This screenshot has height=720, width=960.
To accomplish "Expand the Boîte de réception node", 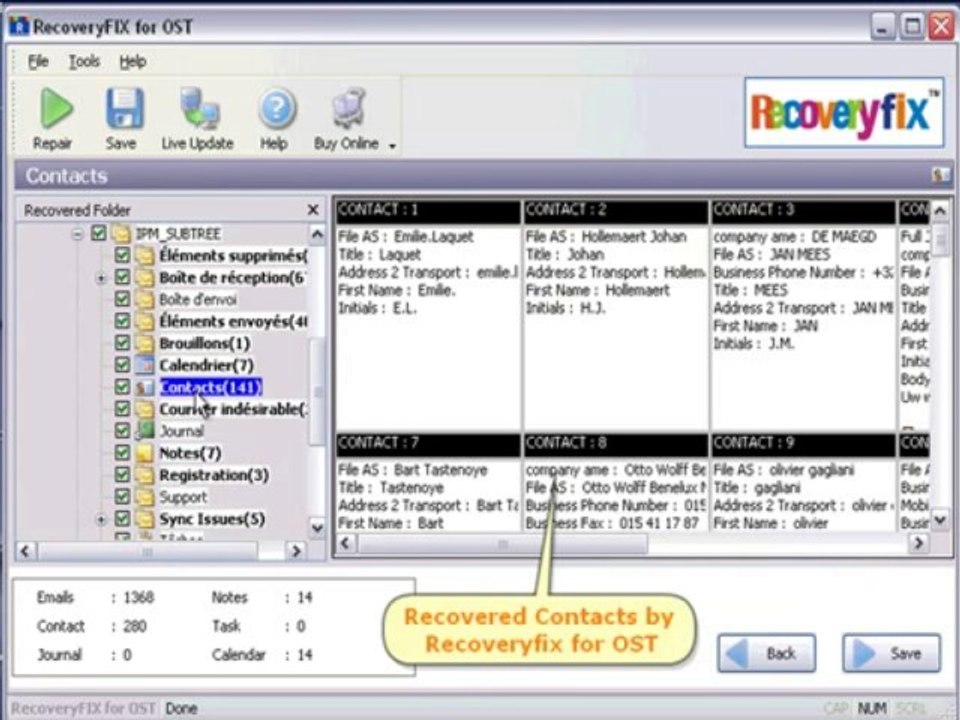I will coord(100,279).
